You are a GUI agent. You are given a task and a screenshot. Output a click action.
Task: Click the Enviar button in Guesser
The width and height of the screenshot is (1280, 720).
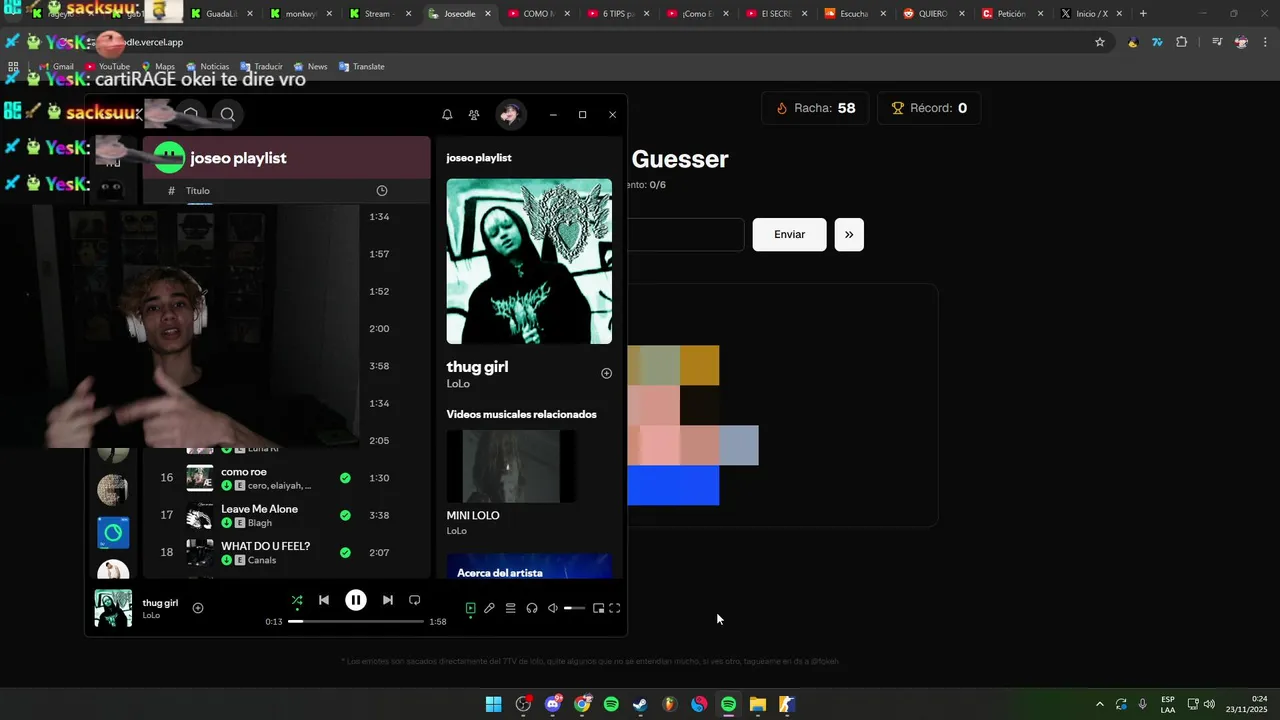789,234
